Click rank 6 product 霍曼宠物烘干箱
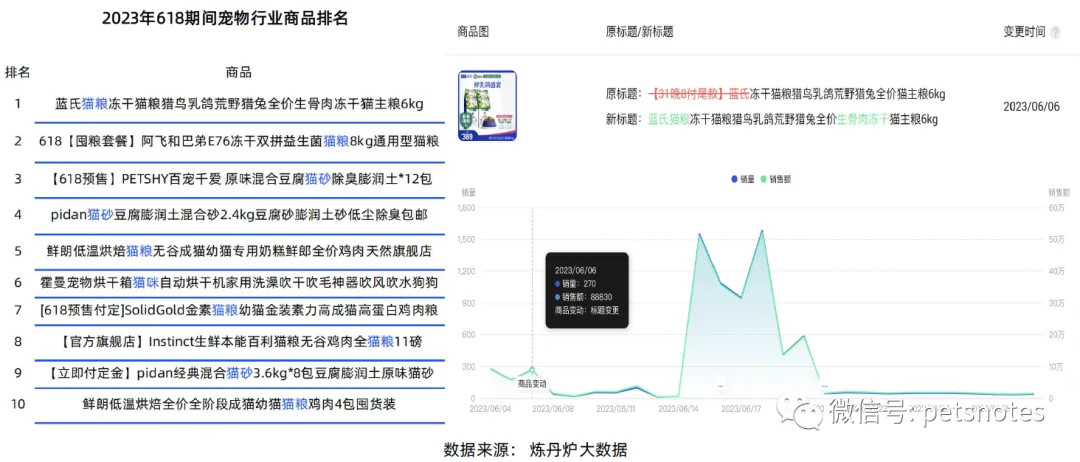The width and height of the screenshot is (1080, 462). click(239, 282)
